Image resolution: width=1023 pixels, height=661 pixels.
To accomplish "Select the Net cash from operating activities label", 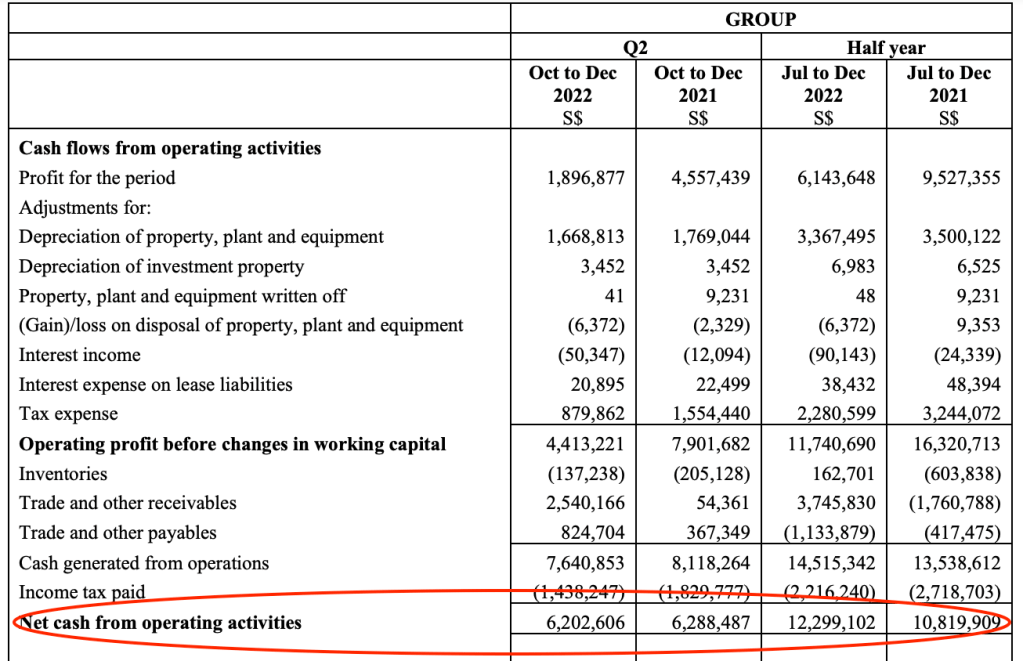I will 160,623.
